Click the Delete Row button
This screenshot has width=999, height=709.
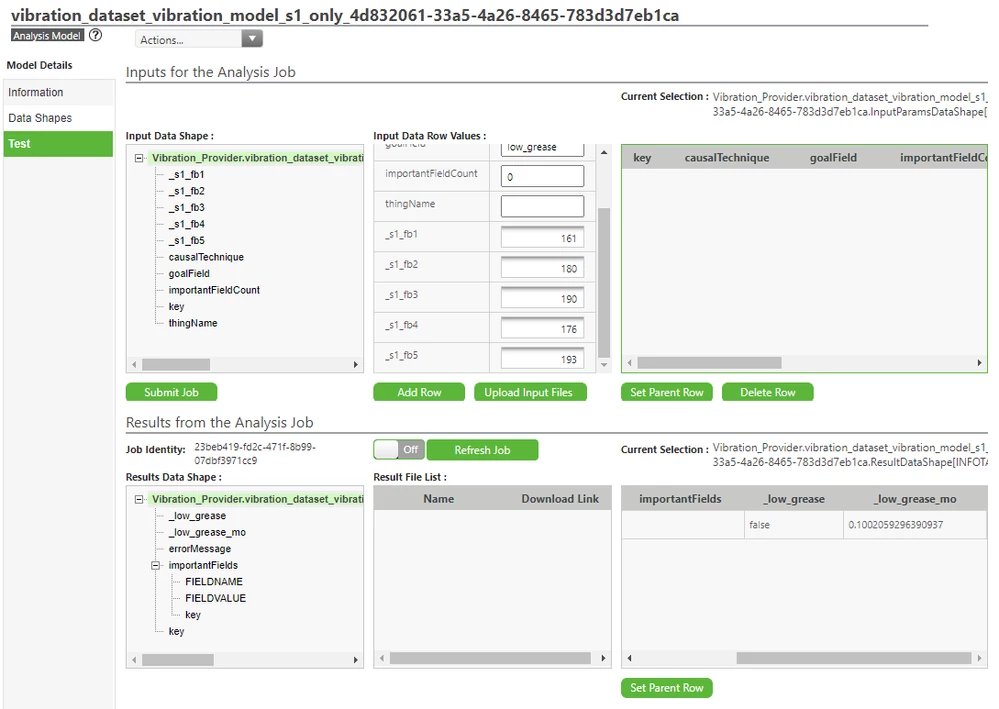pos(767,392)
